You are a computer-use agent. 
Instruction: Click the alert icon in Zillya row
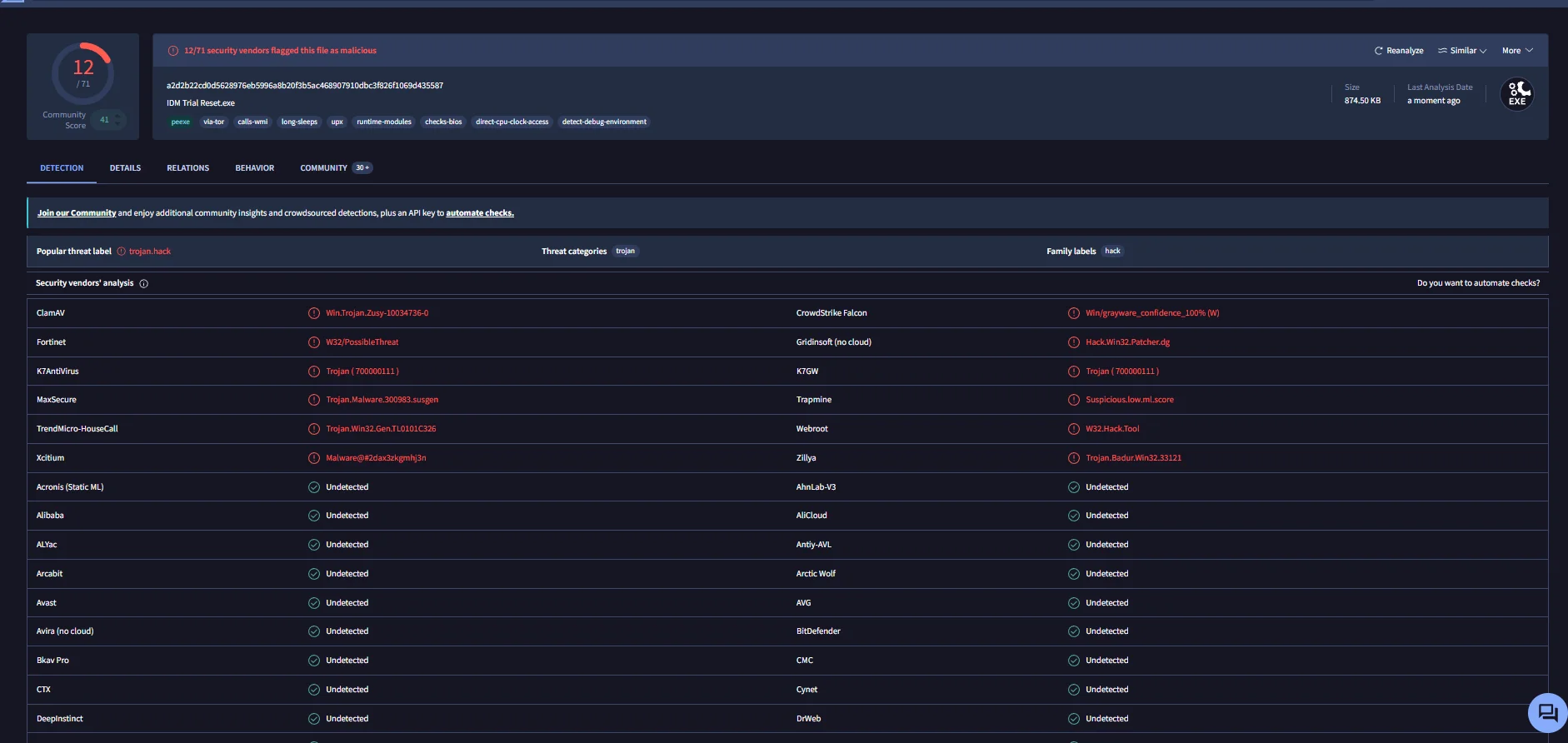pos(1074,458)
